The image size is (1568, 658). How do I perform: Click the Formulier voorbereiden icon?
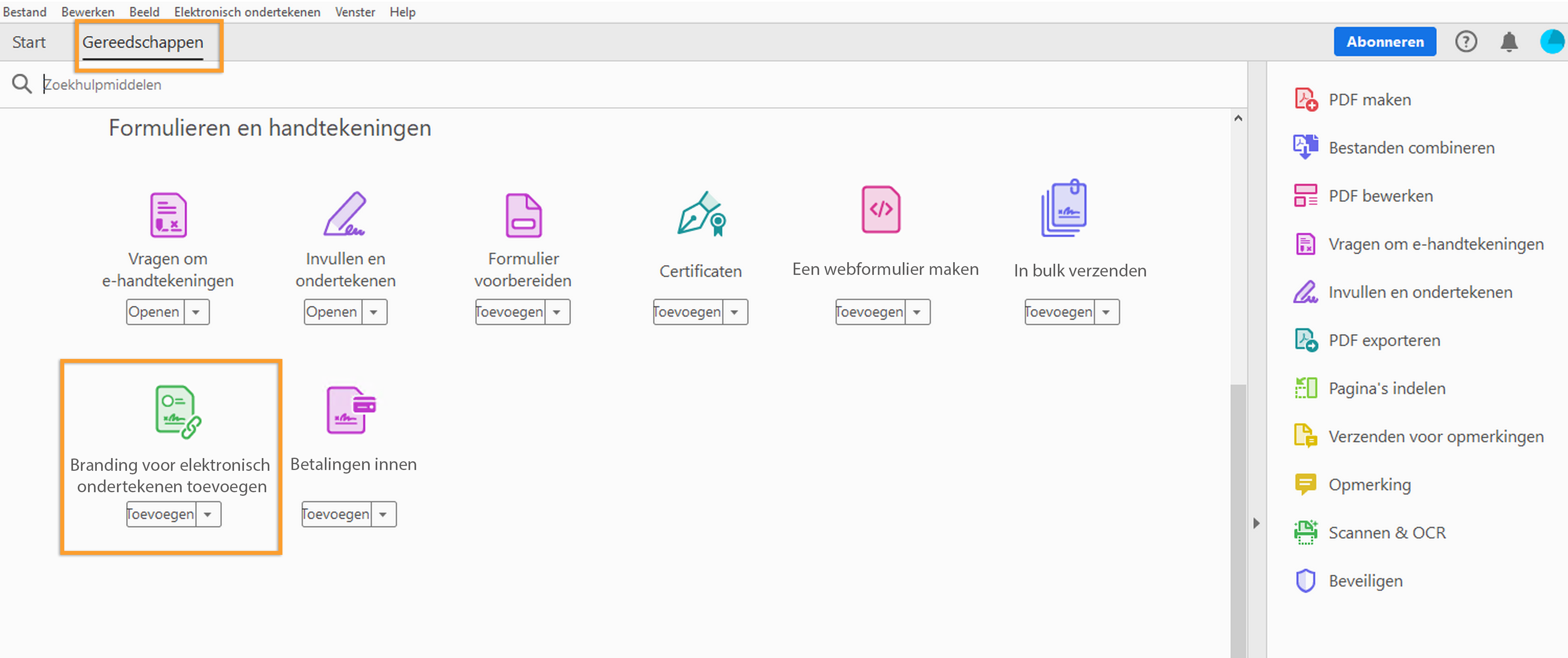tap(523, 215)
